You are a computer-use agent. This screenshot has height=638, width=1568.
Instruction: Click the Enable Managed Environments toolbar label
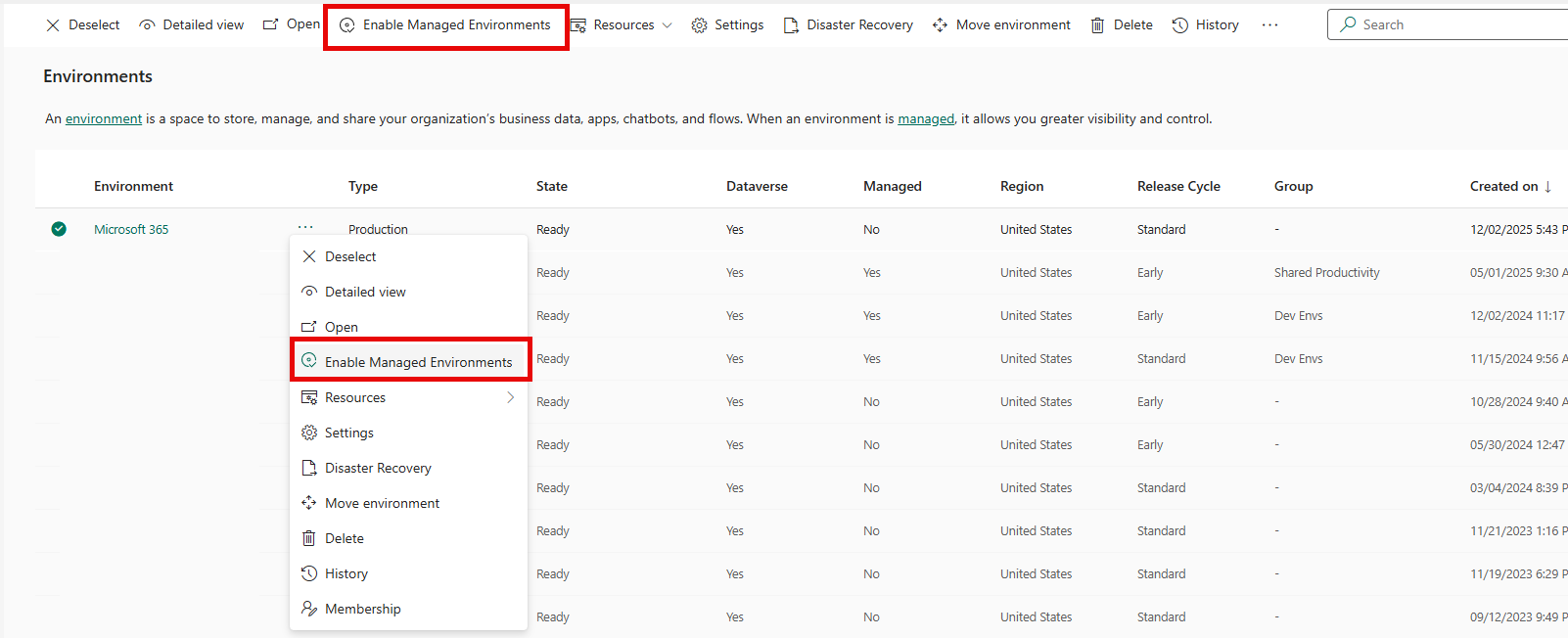(457, 24)
